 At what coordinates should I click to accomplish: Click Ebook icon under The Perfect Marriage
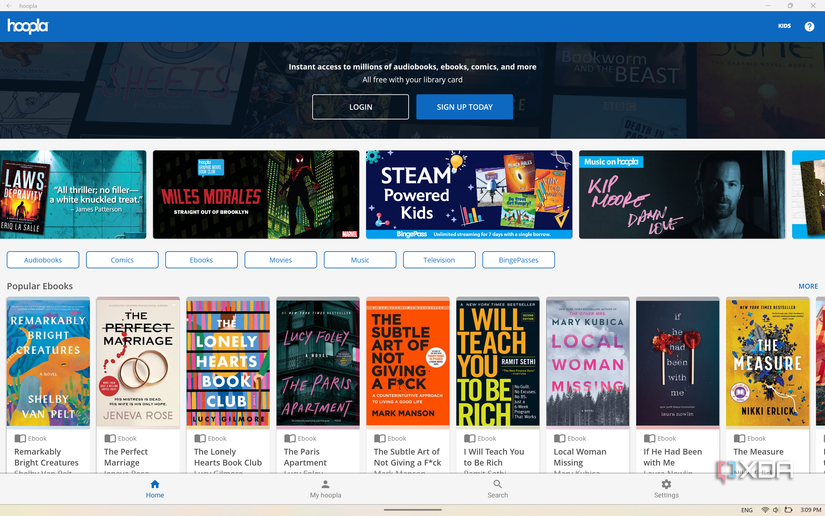tap(110, 438)
